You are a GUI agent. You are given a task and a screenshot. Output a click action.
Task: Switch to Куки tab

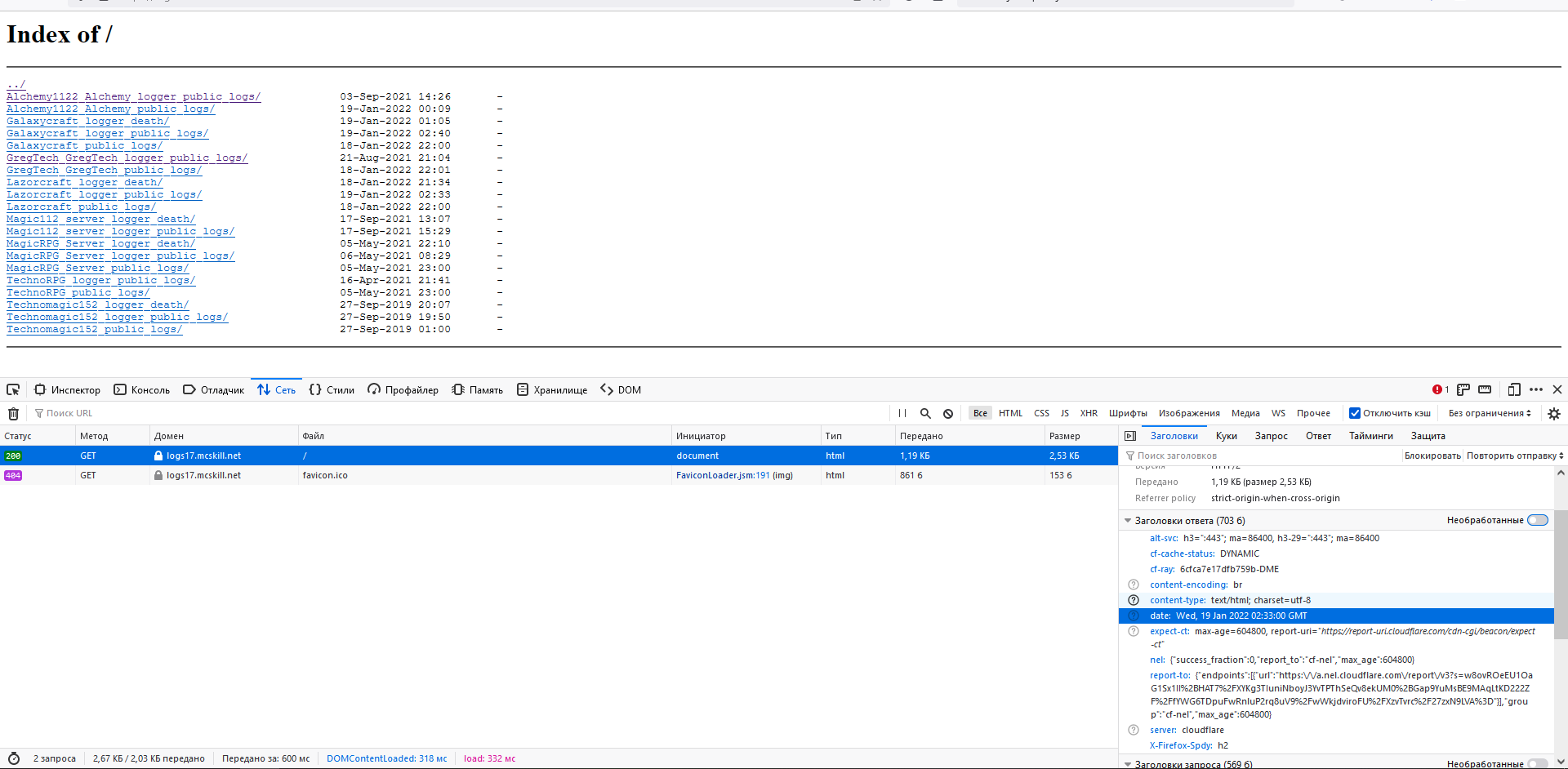click(x=1226, y=436)
